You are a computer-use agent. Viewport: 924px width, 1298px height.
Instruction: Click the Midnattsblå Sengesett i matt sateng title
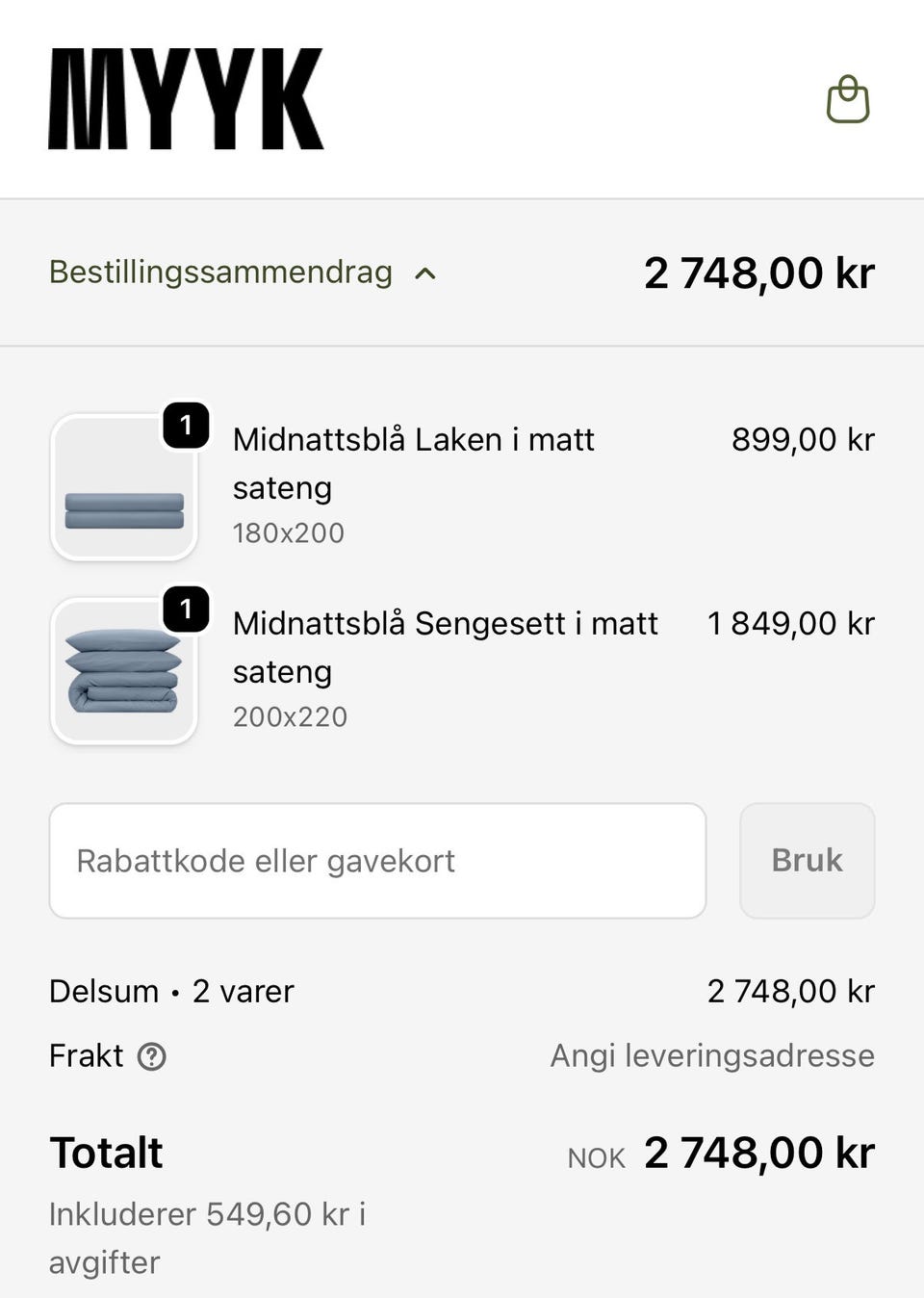click(x=445, y=647)
